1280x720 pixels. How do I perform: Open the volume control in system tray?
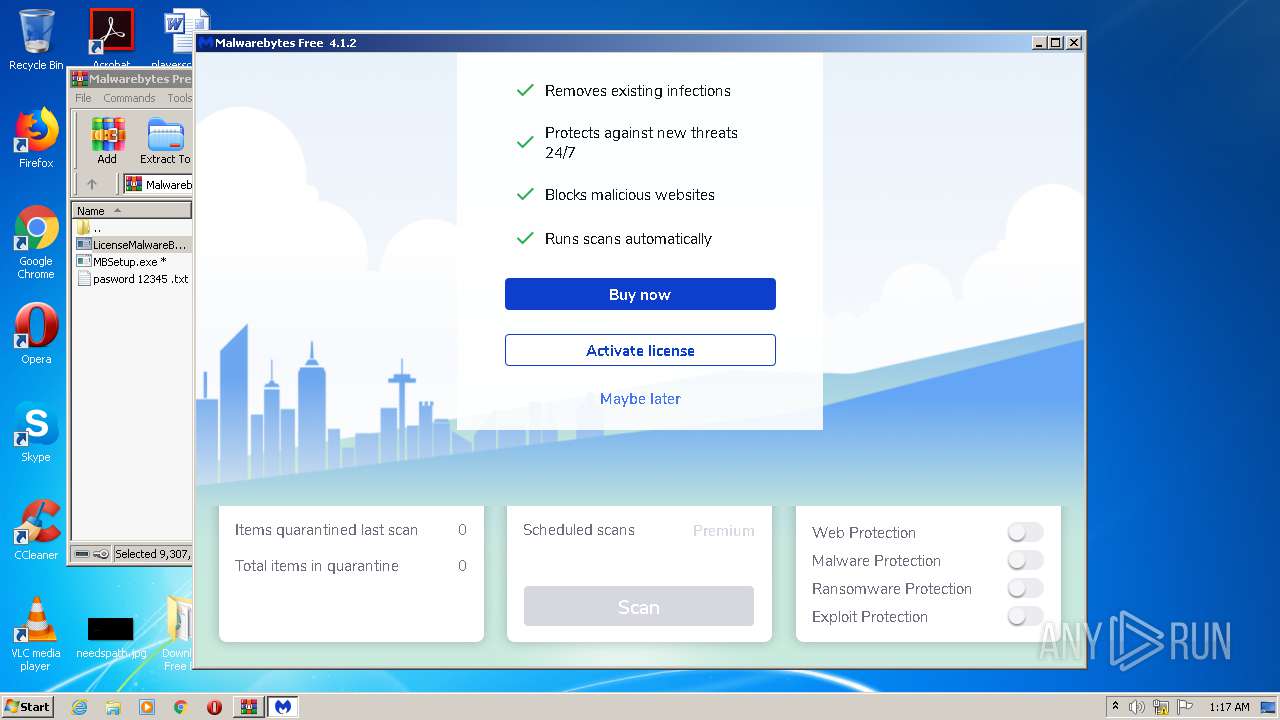point(1137,707)
